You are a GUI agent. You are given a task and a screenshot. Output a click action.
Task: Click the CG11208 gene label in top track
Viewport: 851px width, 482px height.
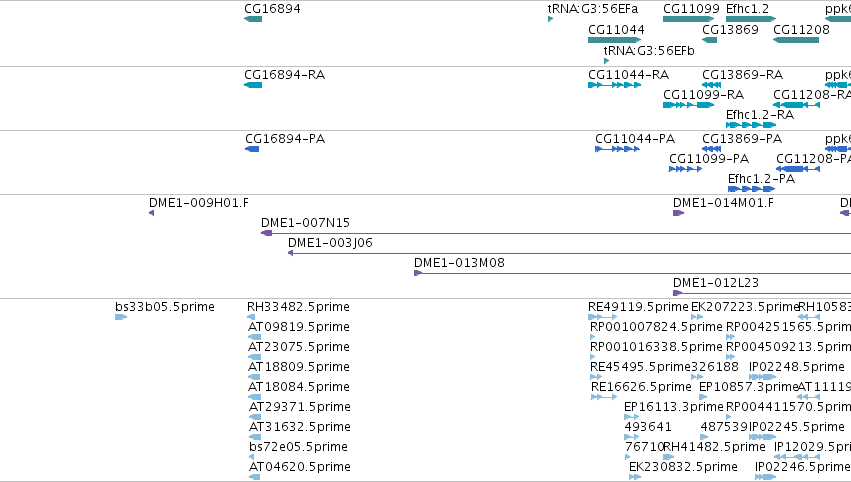click(x=802, y=30)
